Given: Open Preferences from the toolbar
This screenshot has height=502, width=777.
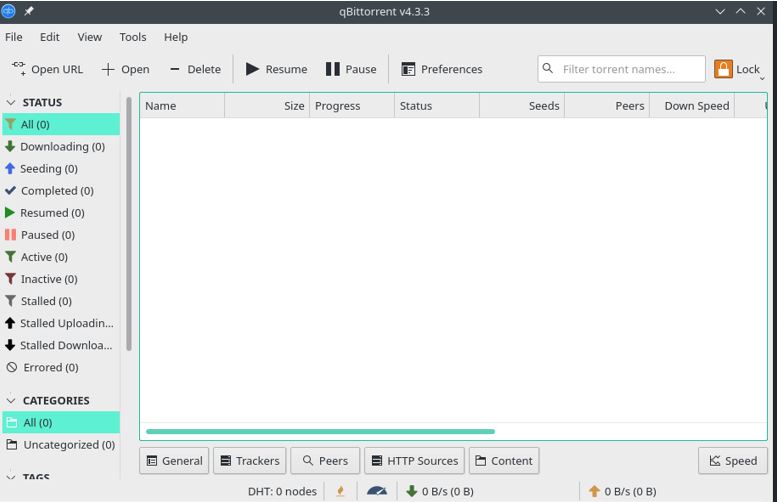Looking at the screenshot, I should point(441,69).
